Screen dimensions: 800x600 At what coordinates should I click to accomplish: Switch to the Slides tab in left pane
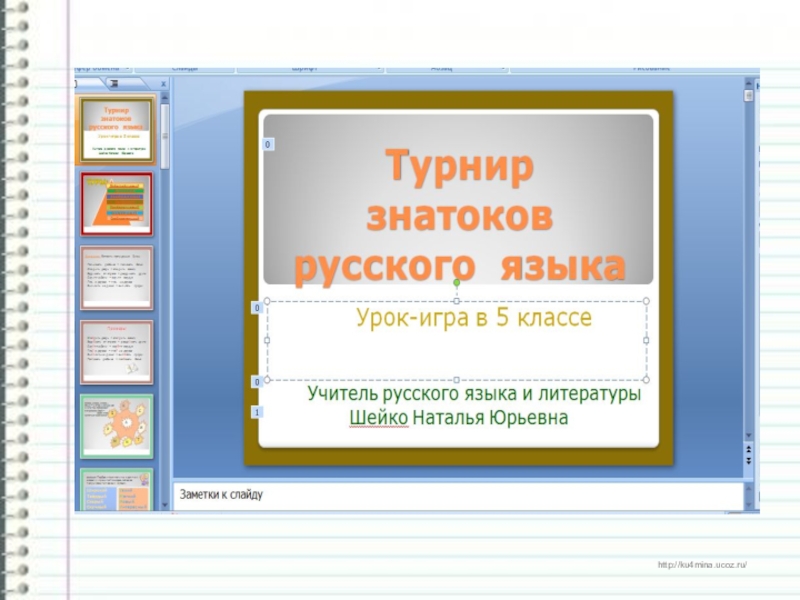86,84
